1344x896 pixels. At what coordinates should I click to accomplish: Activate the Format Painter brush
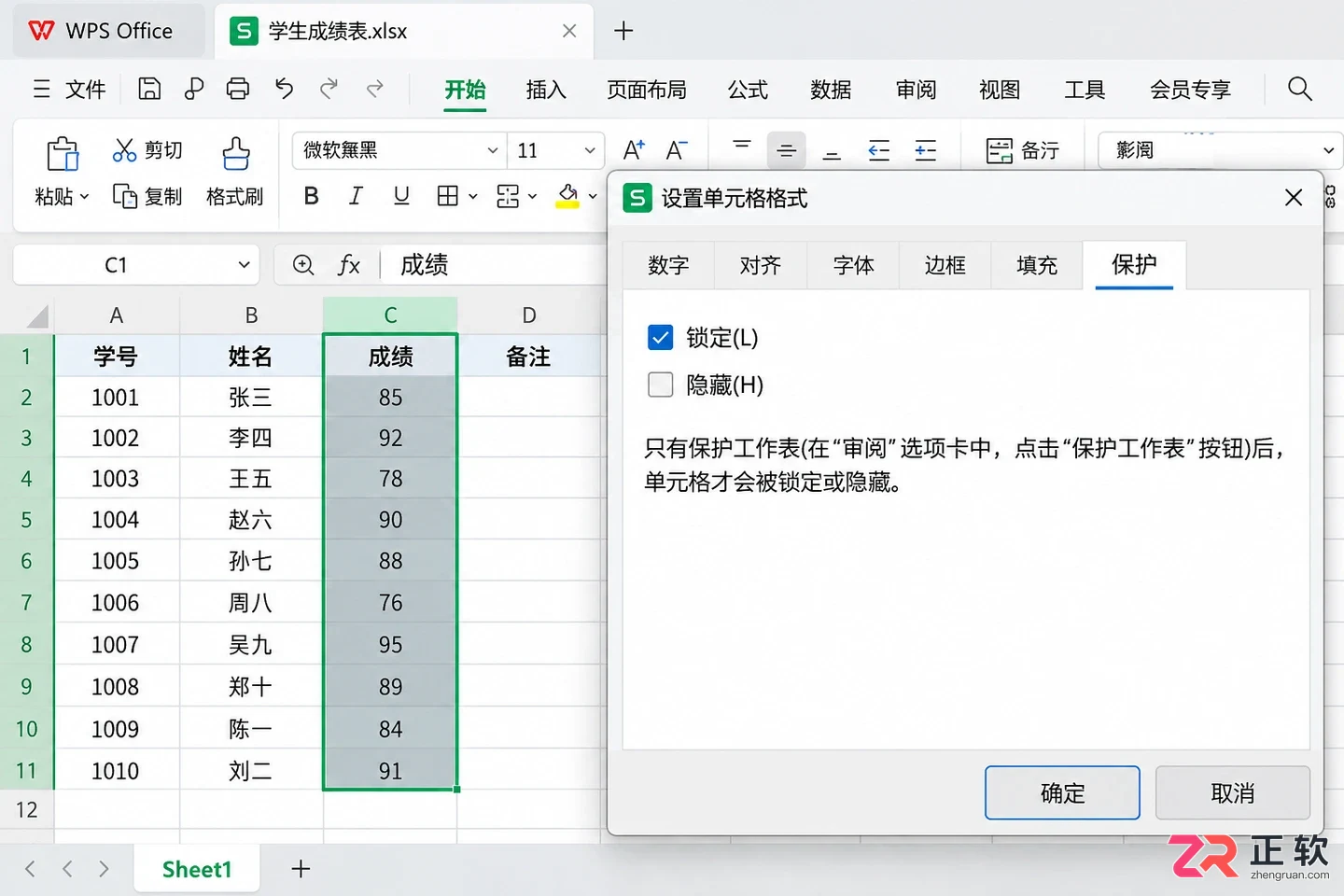tap(236, 153)
